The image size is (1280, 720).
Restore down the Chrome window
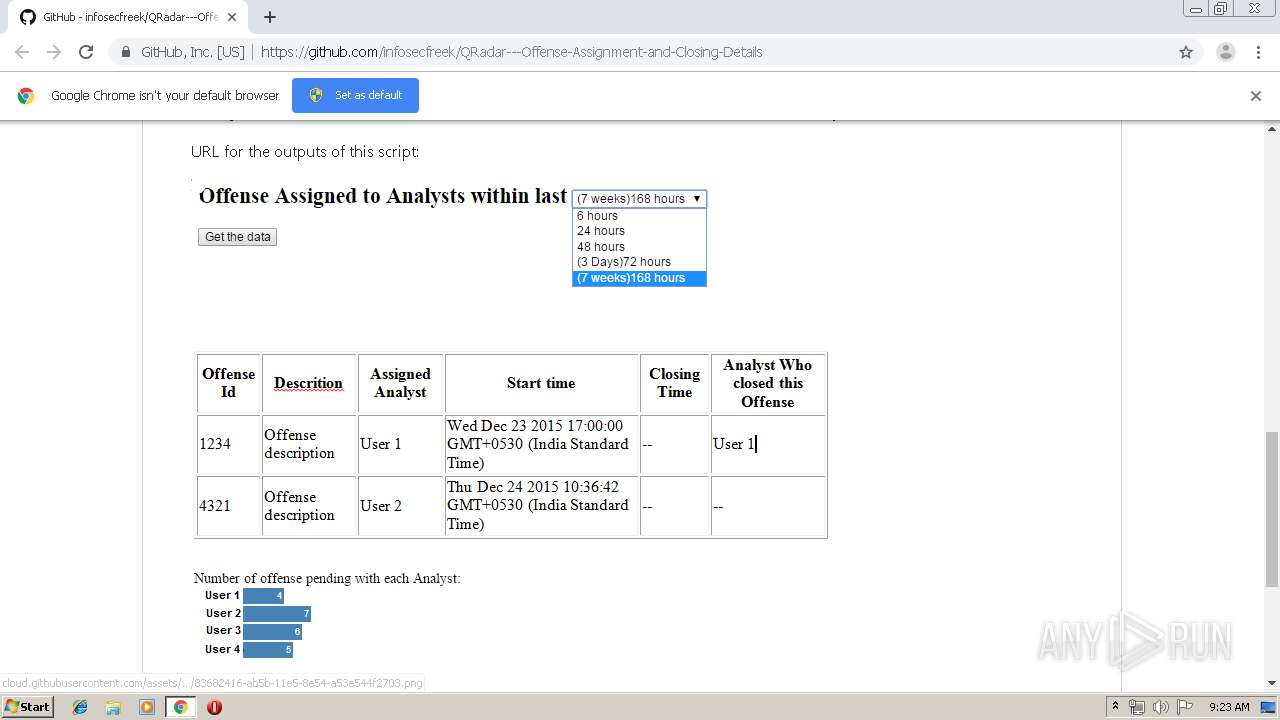(1221, 9)
